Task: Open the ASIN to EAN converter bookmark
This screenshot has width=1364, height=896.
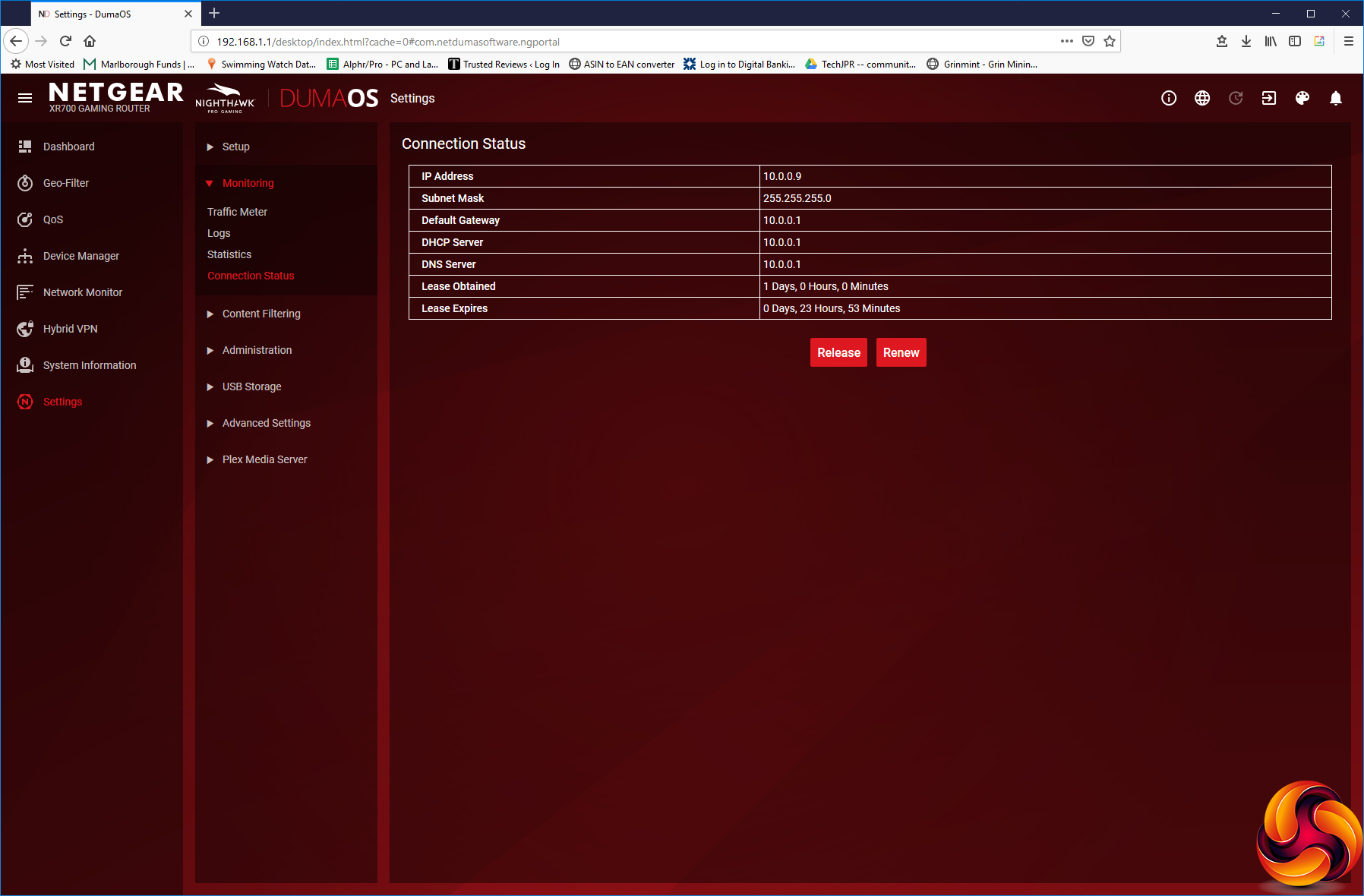Action: tap(621, 64)
